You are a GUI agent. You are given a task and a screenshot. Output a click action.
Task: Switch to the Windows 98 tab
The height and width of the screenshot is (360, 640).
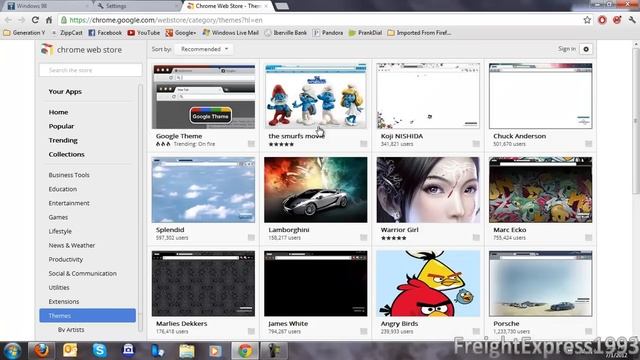tap(46, 6)
